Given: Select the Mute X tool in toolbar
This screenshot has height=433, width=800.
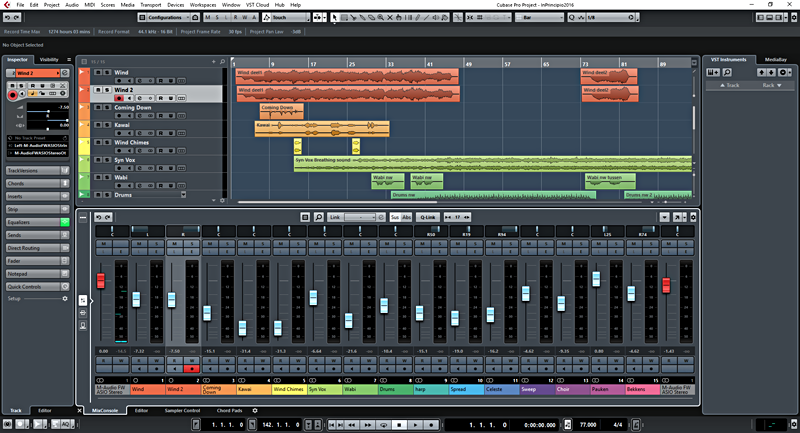Looking at the screenshot, I should pos(390,17).
